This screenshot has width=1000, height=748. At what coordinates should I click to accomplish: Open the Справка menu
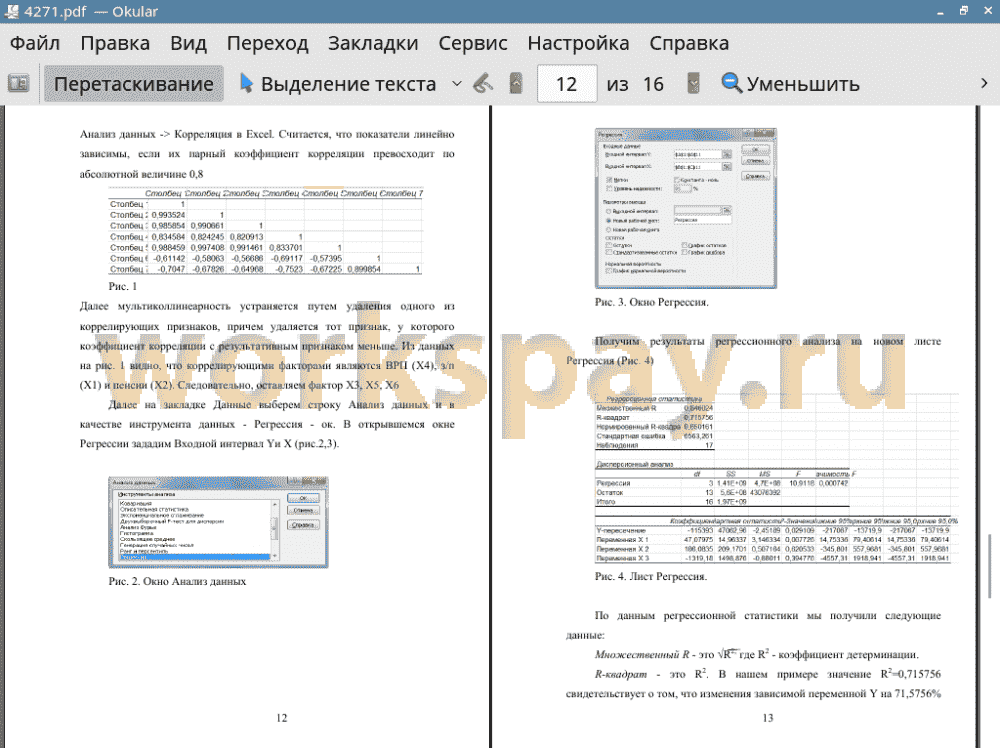pos(689,43)
